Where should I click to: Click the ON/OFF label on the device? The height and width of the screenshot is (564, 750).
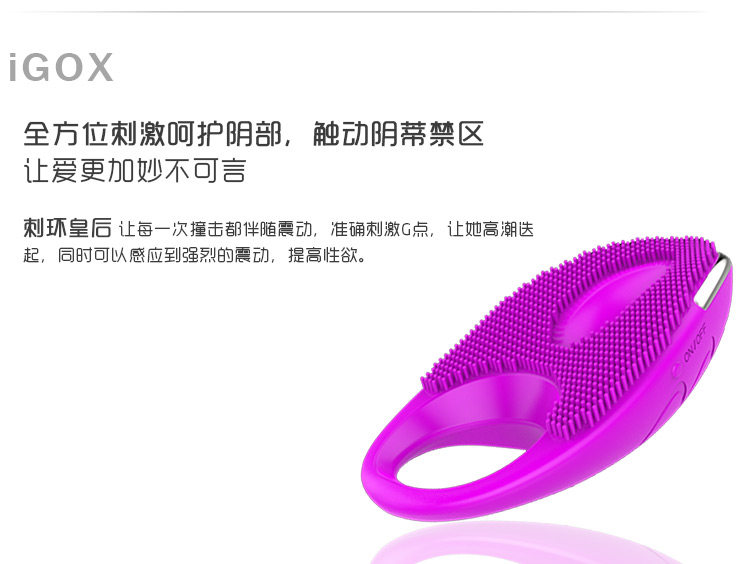(695, 344)
